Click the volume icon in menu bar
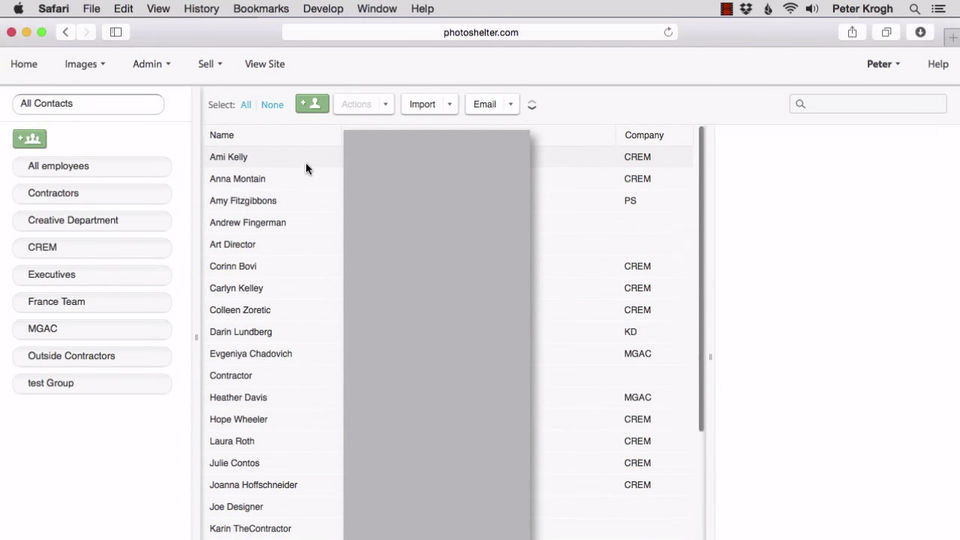Image resolution: width=960 pixels, height=540 pixels. (812, 9)
